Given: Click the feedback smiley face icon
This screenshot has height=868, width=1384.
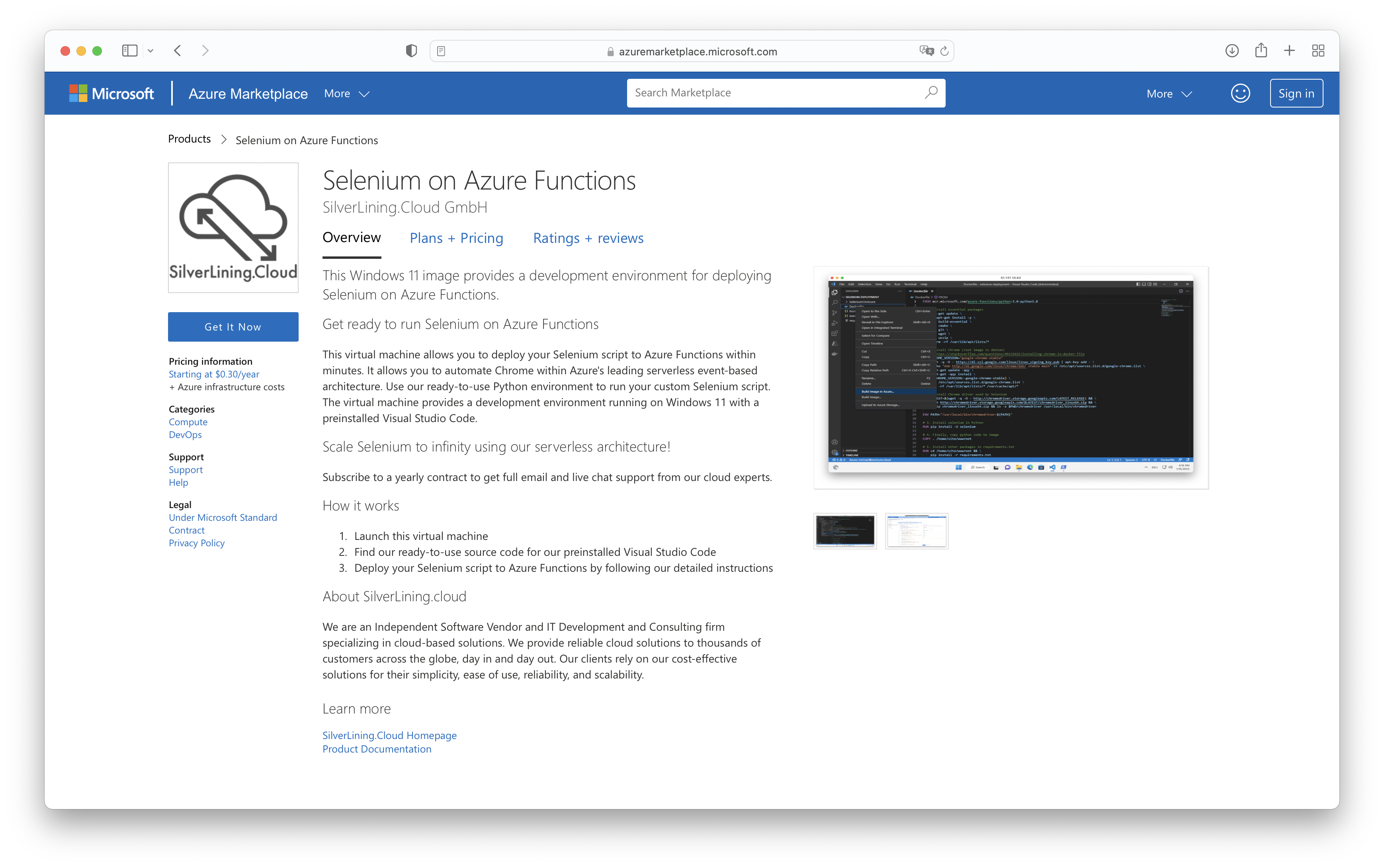Looking at the screenshot, I should click(x=1240, y=94).
